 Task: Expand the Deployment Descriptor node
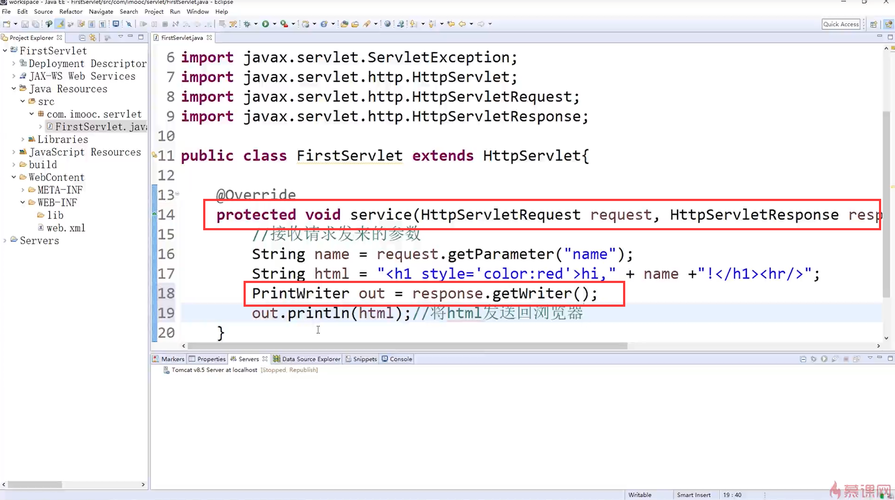[14, 64]
